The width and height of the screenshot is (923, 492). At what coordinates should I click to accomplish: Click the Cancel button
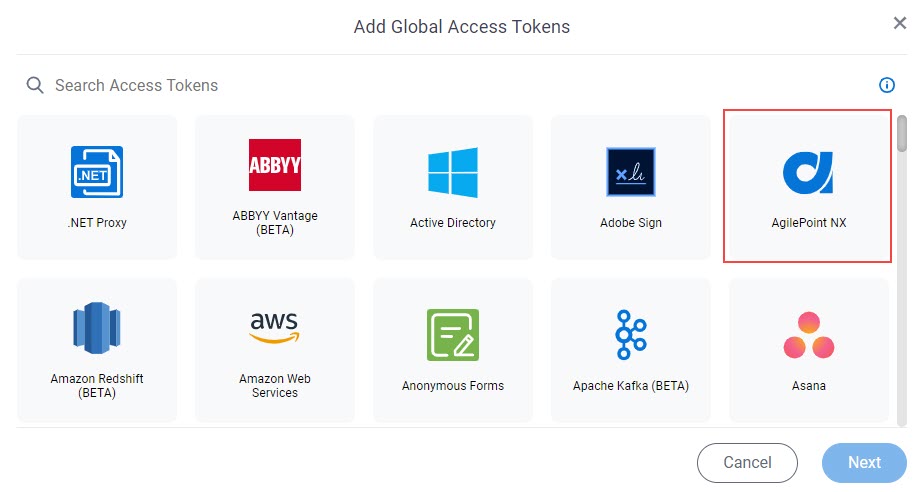pyautogui.click(x=747, y=463)
